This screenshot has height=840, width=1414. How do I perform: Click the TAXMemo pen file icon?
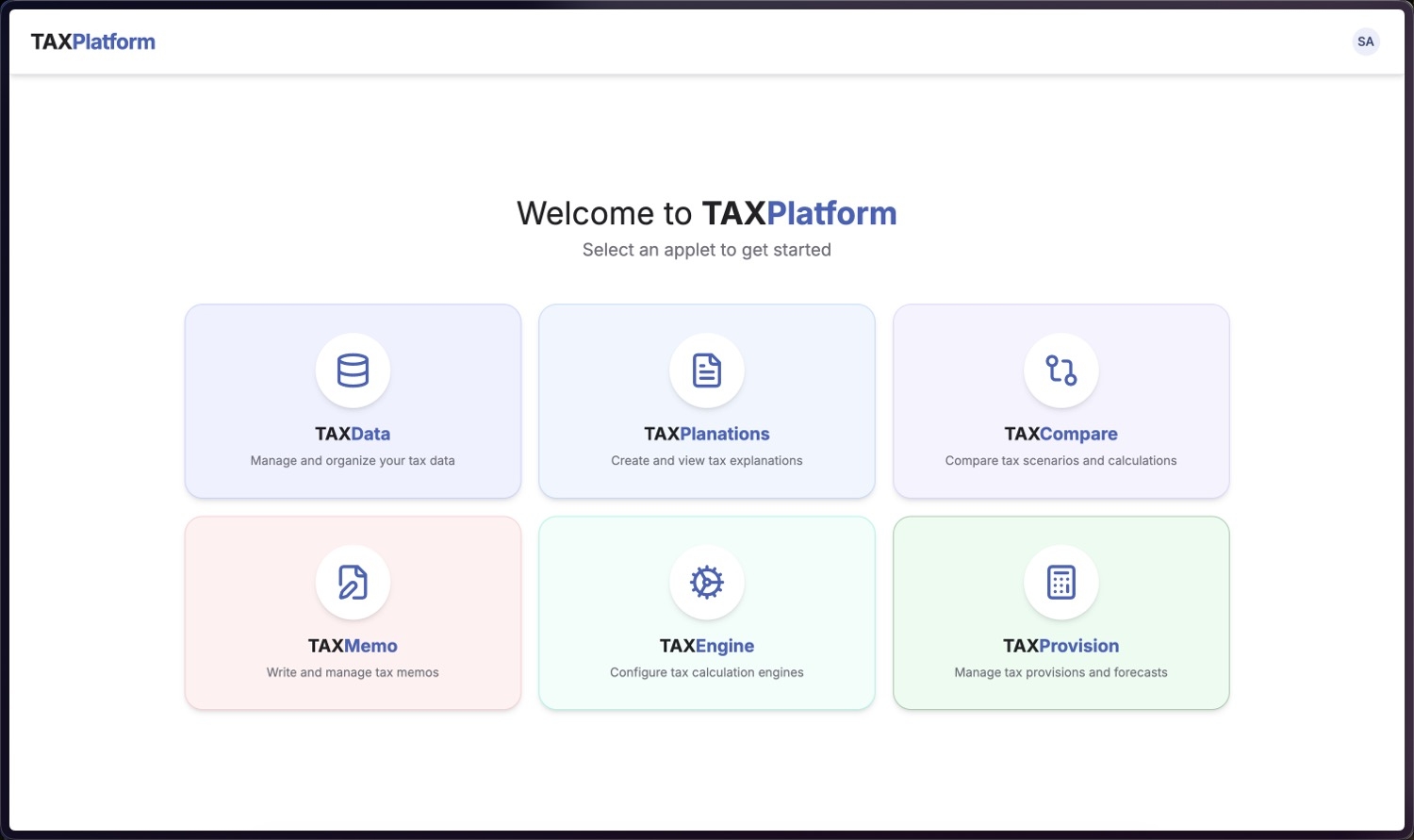(x=353, y=583)
